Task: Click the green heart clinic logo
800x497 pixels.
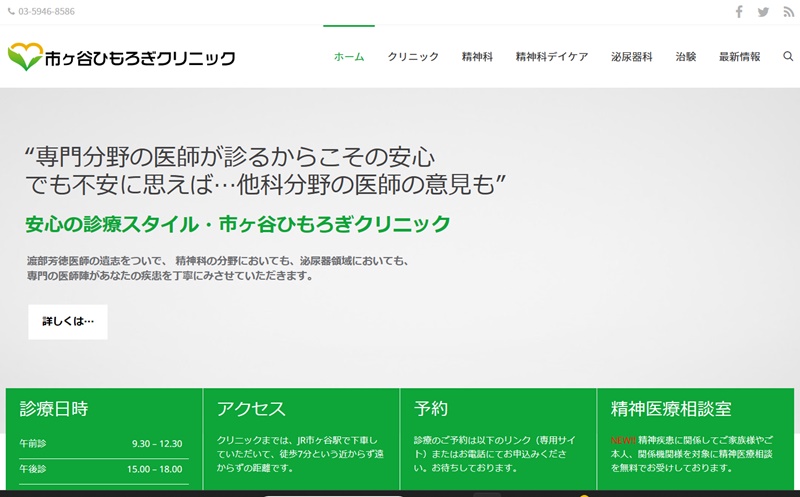Action: [x=23, y=57]
